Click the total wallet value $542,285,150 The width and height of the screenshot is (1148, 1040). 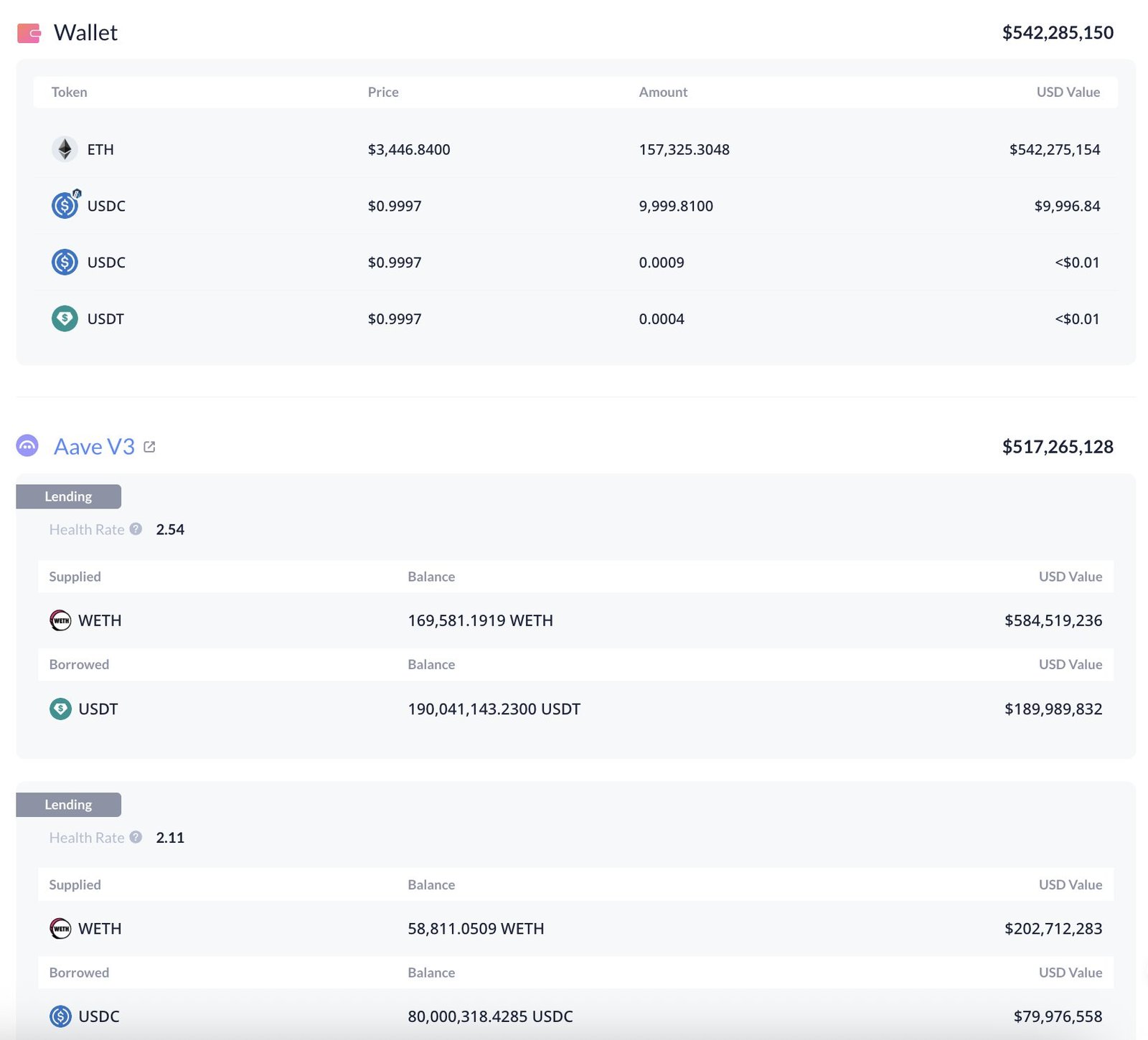tap(1058, 32)
